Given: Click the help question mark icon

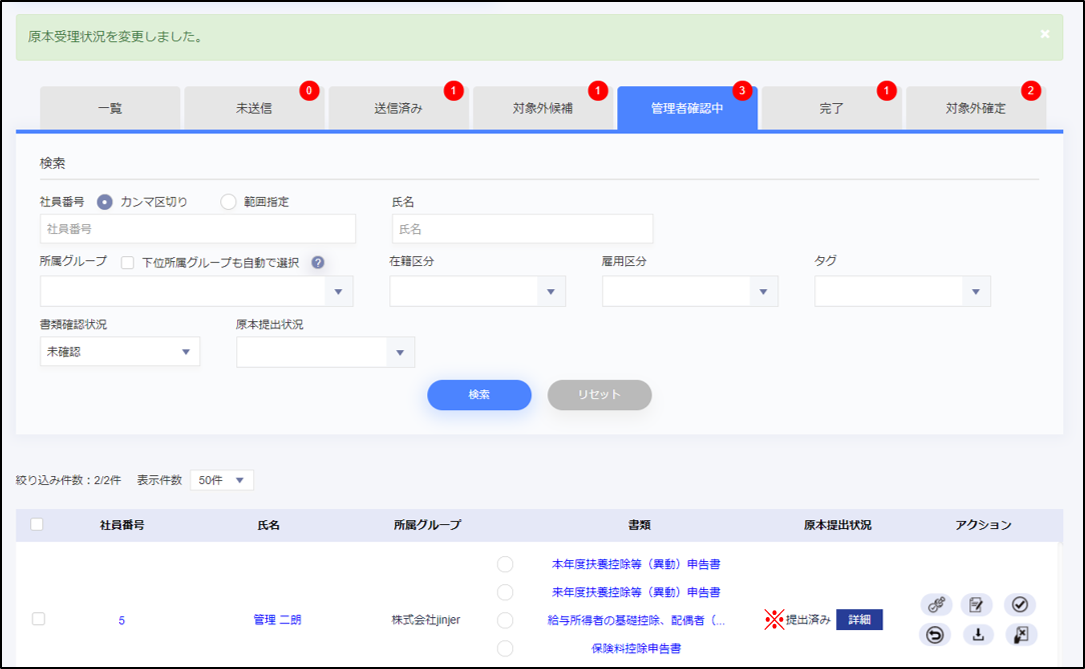Looking at the screenshot, I should click(318, 262).
